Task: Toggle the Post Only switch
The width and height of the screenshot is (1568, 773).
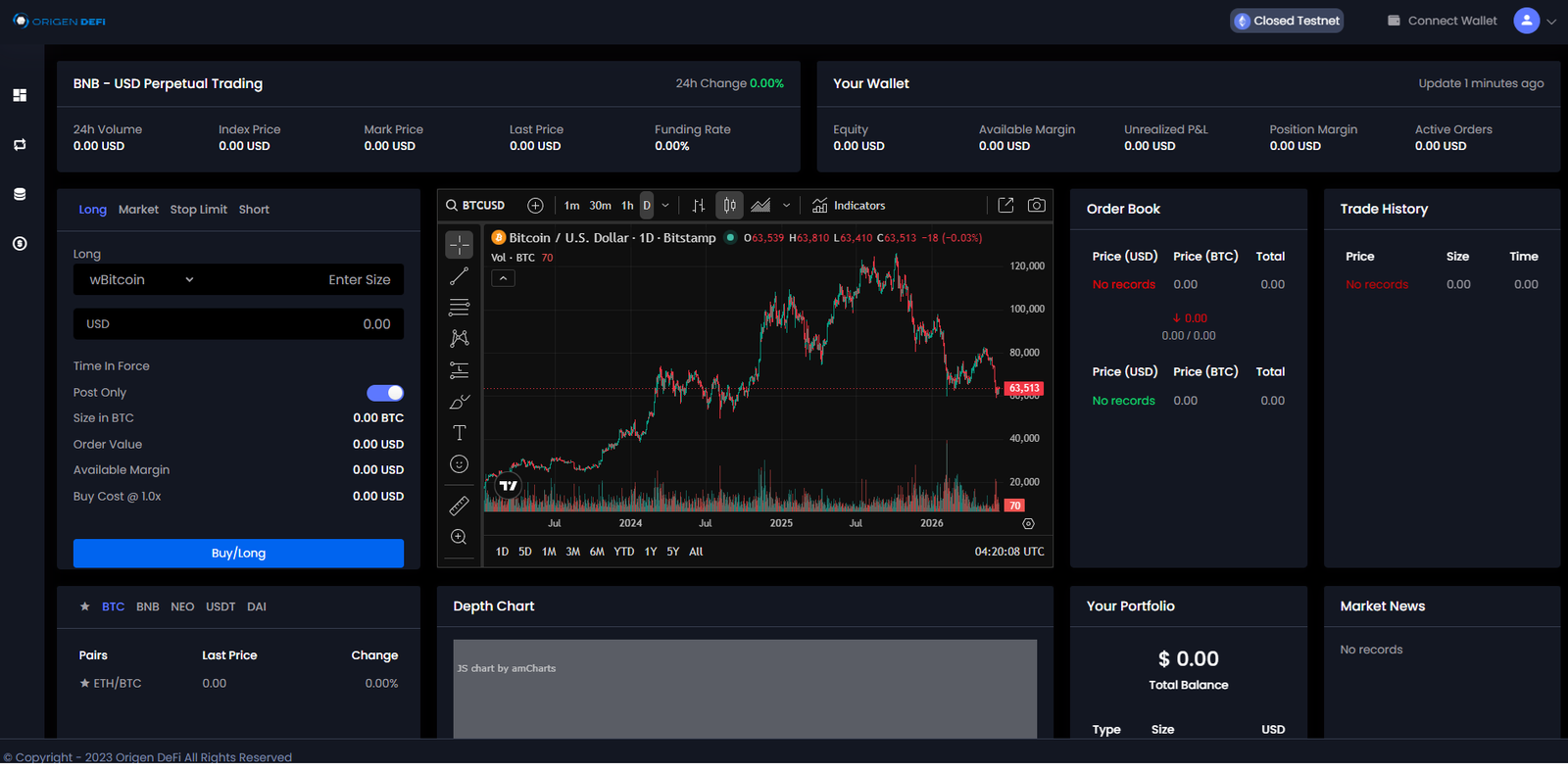Action: (385, 393)
